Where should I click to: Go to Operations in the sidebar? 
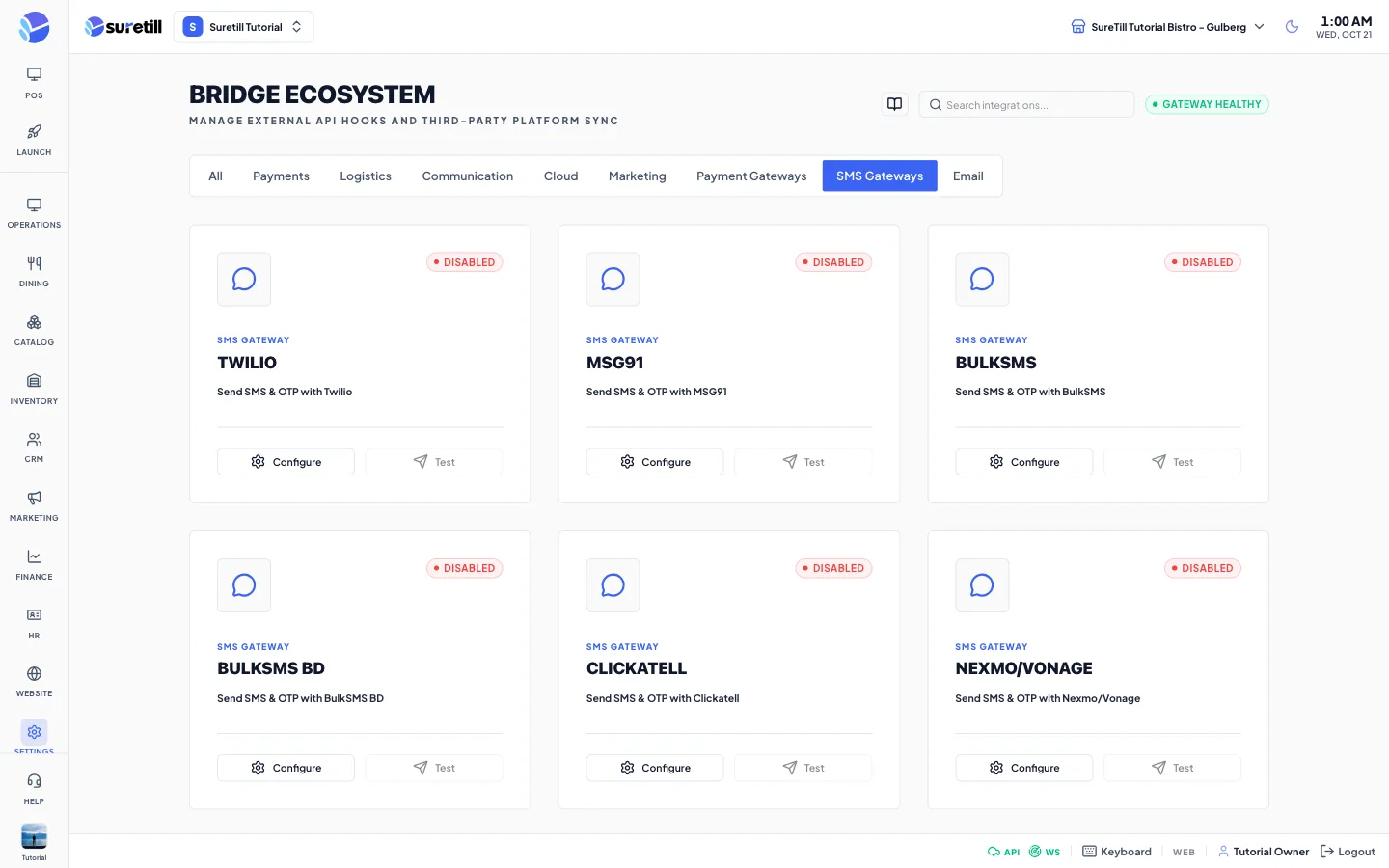coord(34,213)
